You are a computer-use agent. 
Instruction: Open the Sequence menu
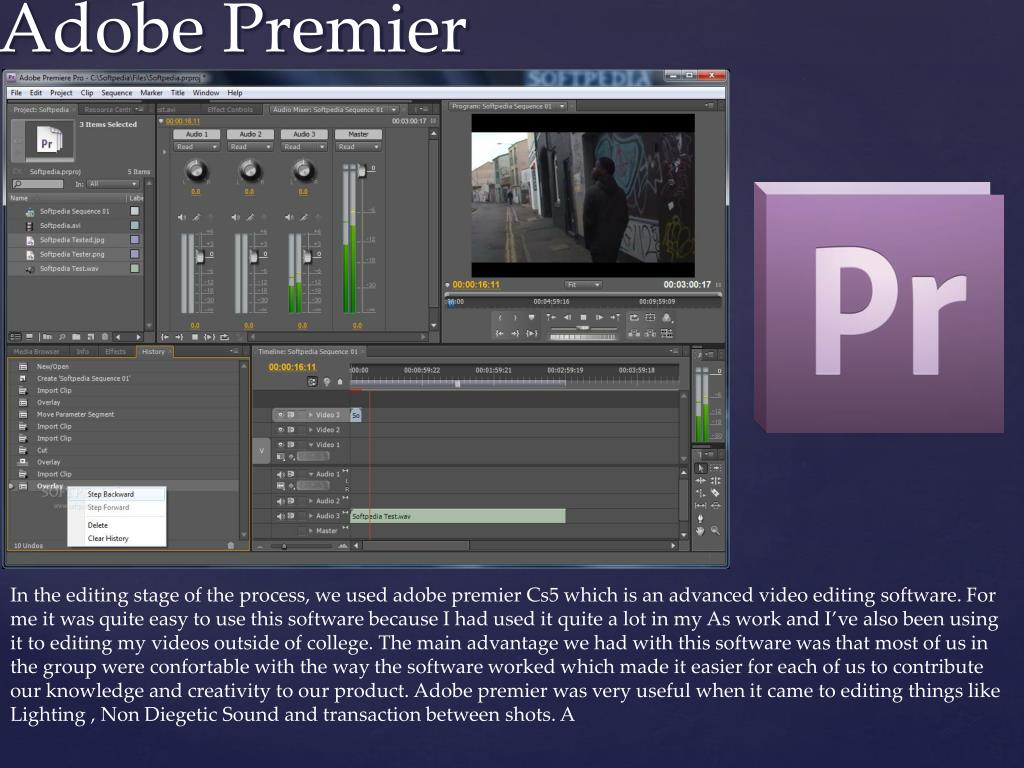[x=116, y=93]
